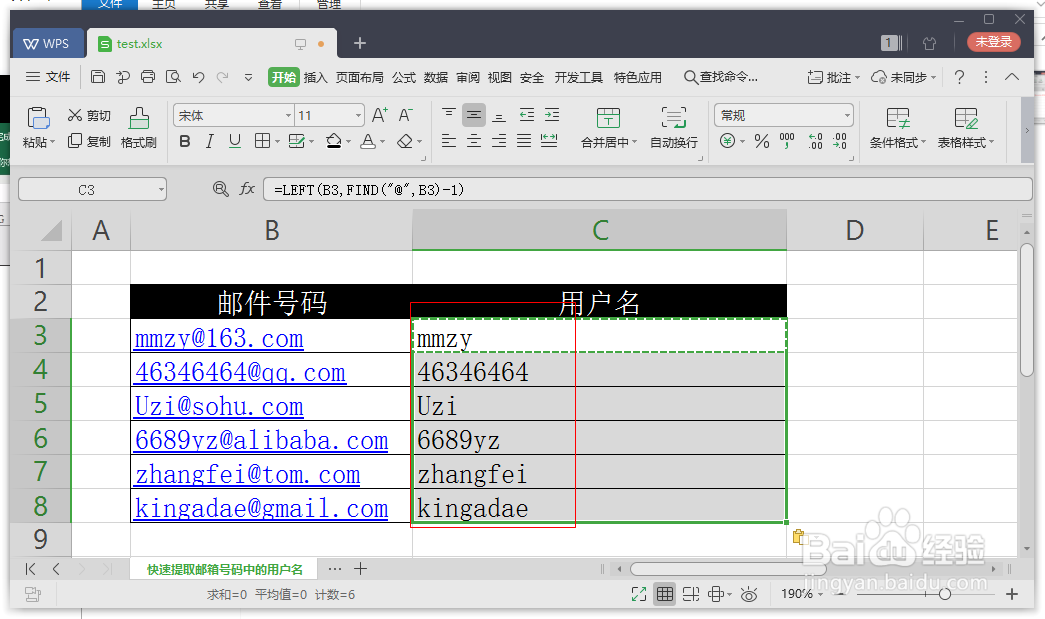This screenshot has width=1045, height=619.
Task: Click the Print icon in quick toolbar
Action: 148,77
